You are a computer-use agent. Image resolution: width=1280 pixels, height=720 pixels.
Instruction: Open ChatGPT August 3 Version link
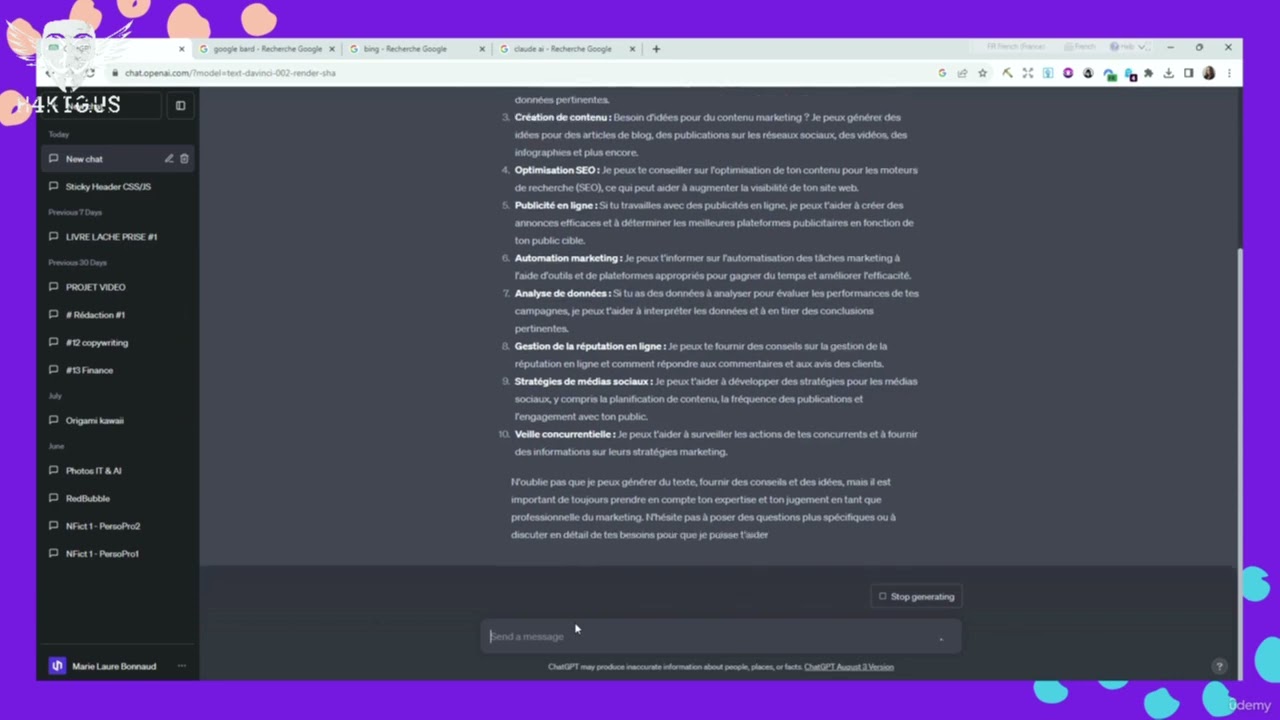[849, 667]
